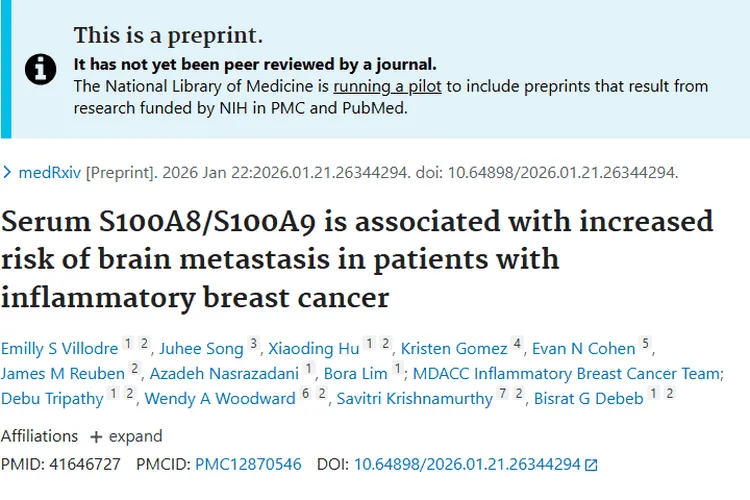Open author Bora Lim

coord(355,374)
